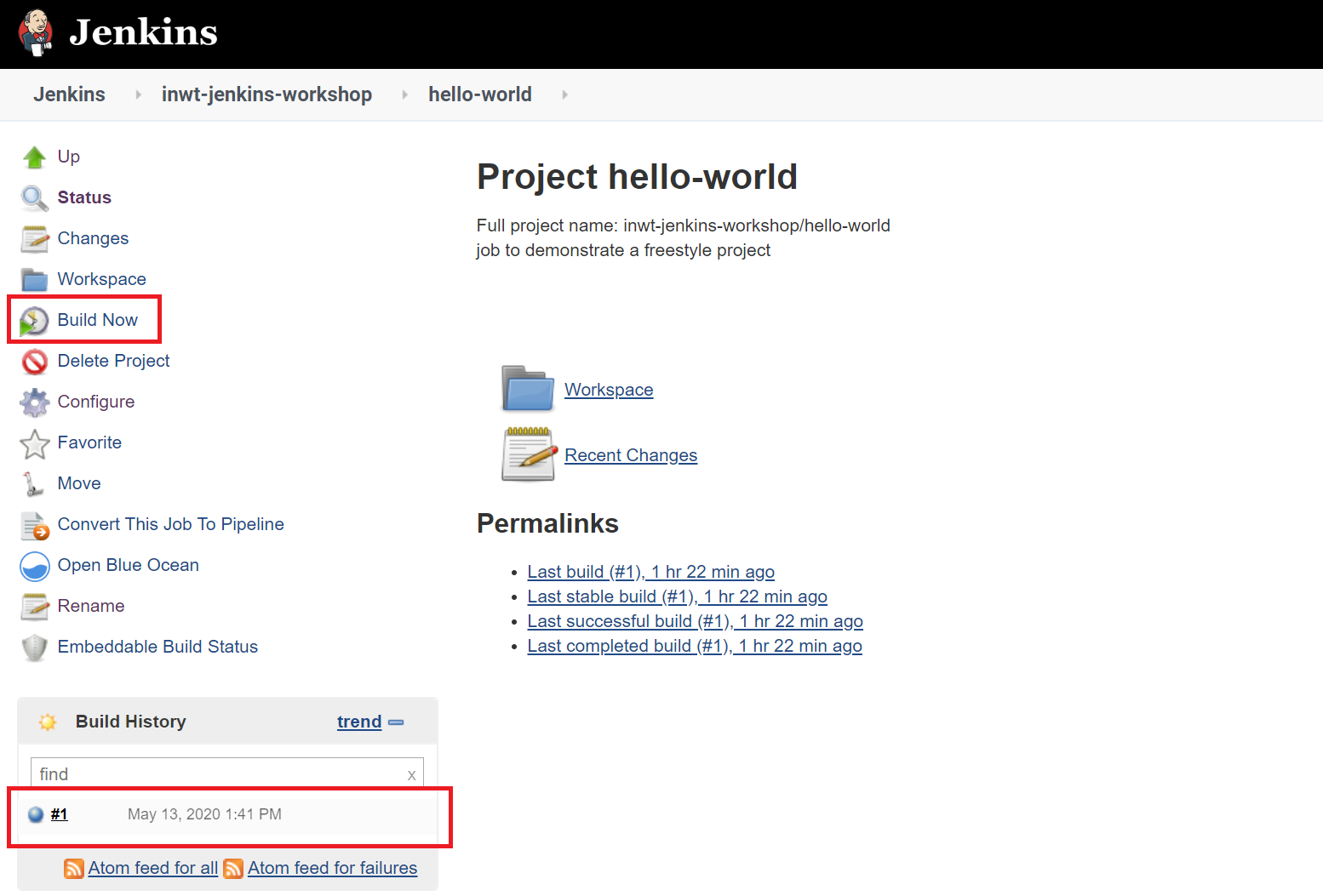1323x896 pixels.
Task: Click the large Recent Changes notepad icon
Action: point(529,454)
